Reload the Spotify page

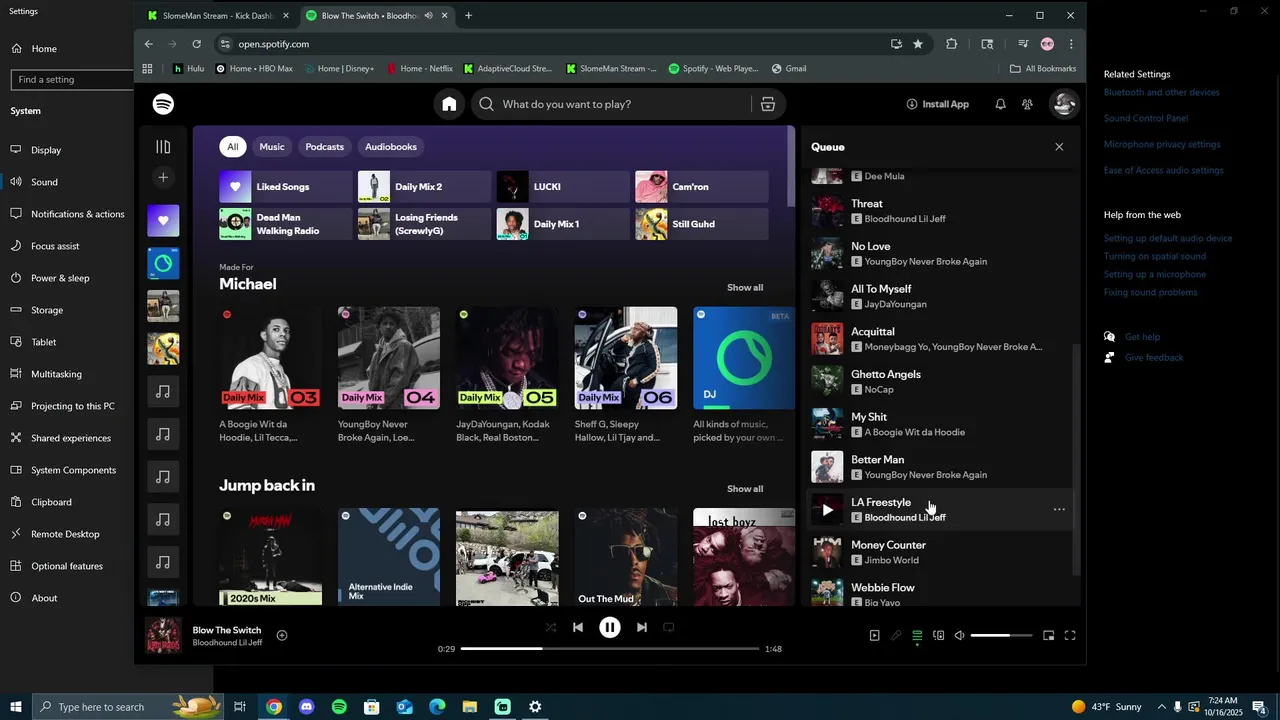[x=196, y=44]
